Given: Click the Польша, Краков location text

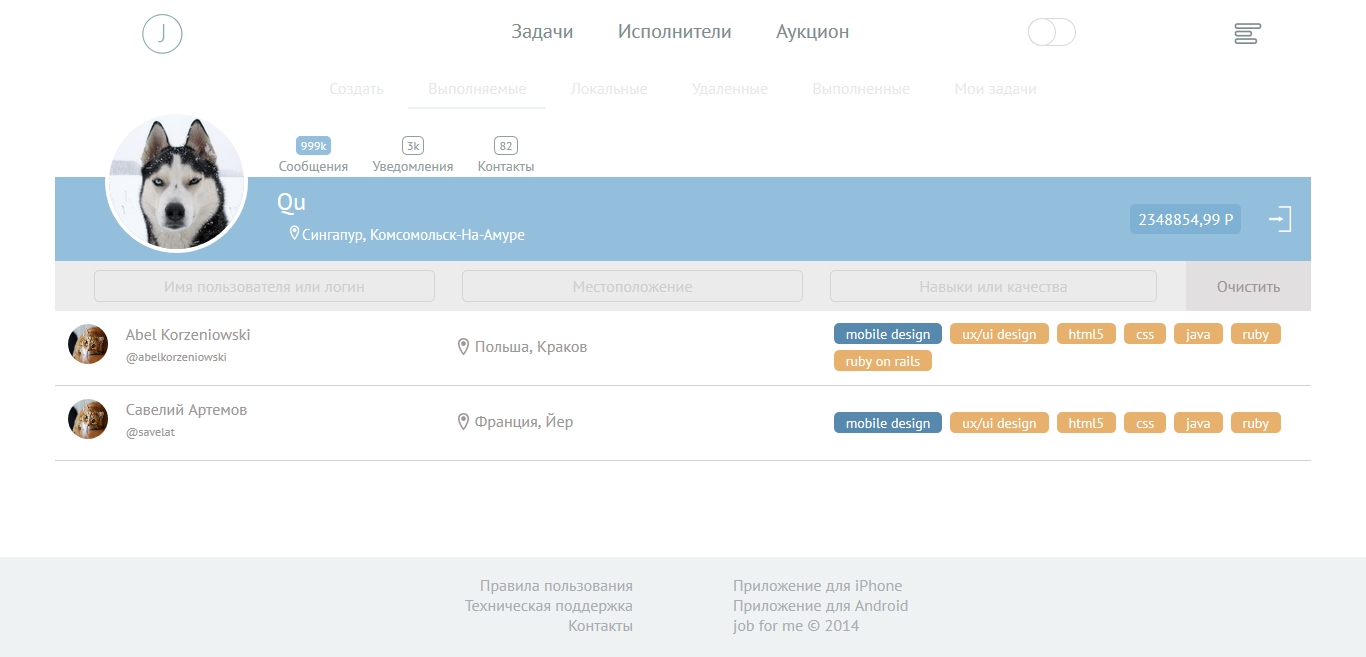Looking at the screenshot, I should click(531, 347).
